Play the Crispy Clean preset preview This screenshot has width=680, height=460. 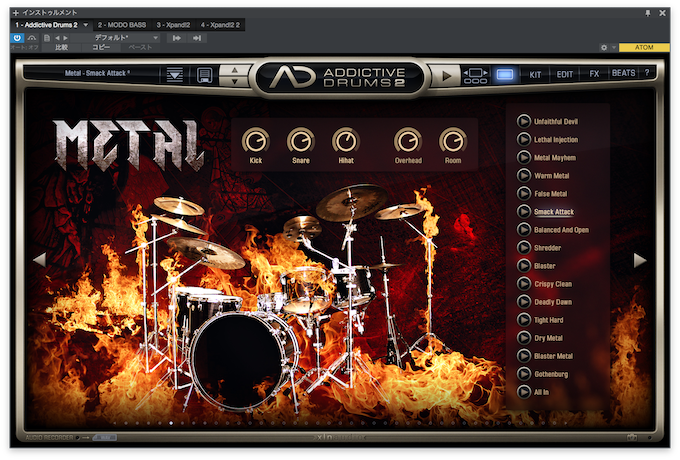[524, 284]
